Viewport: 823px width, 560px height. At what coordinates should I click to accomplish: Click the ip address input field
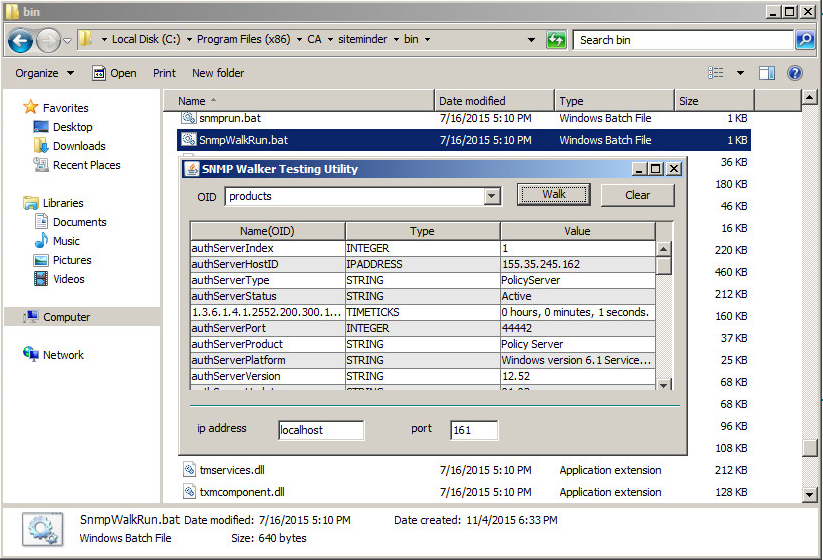pos(321,430)
